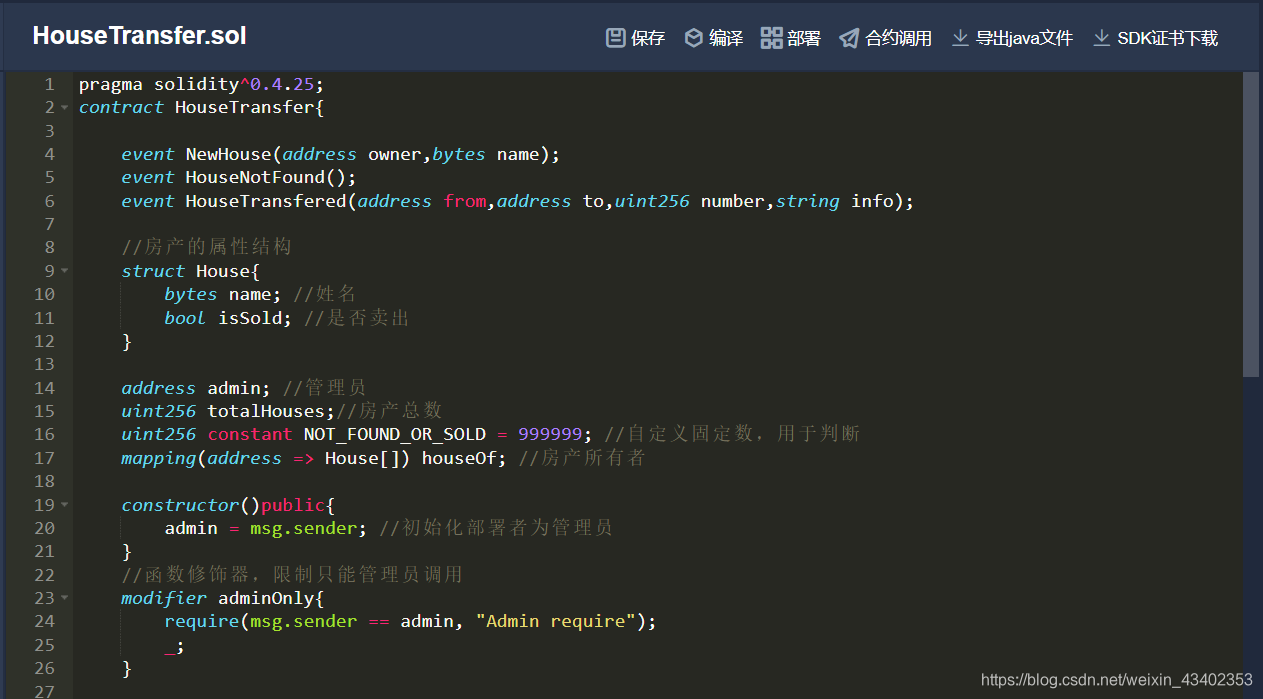Viewport: 1263px width, 699px height.
Task: Click line number 6 in the gutter
Action: 49,201
